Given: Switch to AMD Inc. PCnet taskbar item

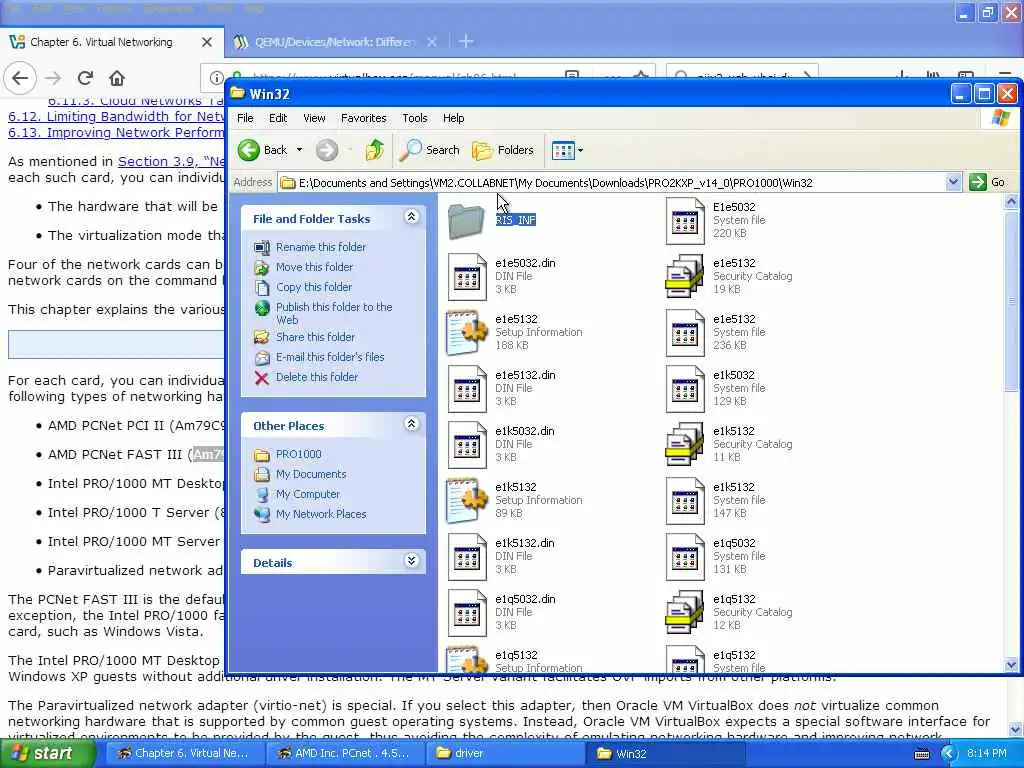Looking at the screenshot, I should (344, 753).
